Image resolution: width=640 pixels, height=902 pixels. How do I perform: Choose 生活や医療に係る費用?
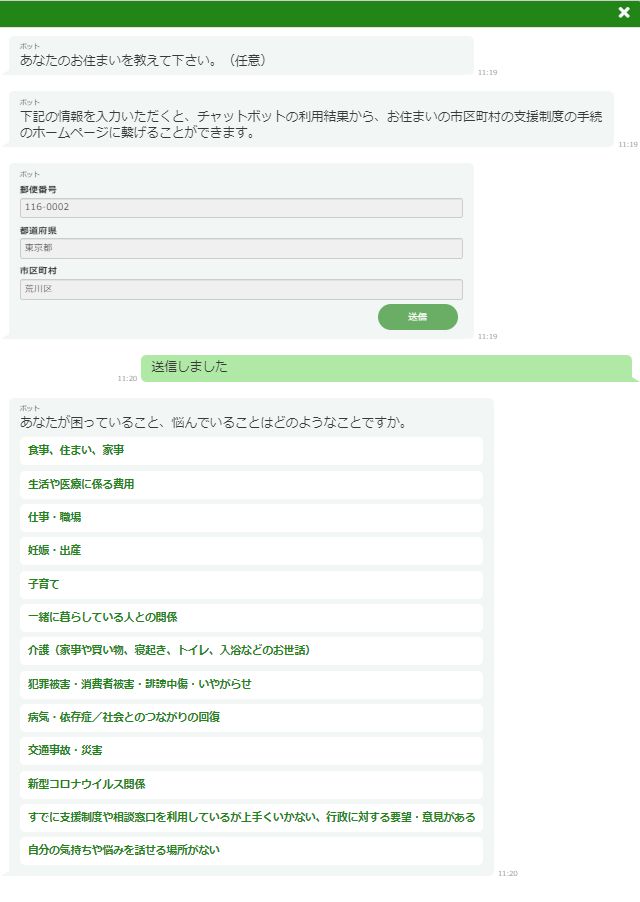pyautogui.click(x=251, y=484)
